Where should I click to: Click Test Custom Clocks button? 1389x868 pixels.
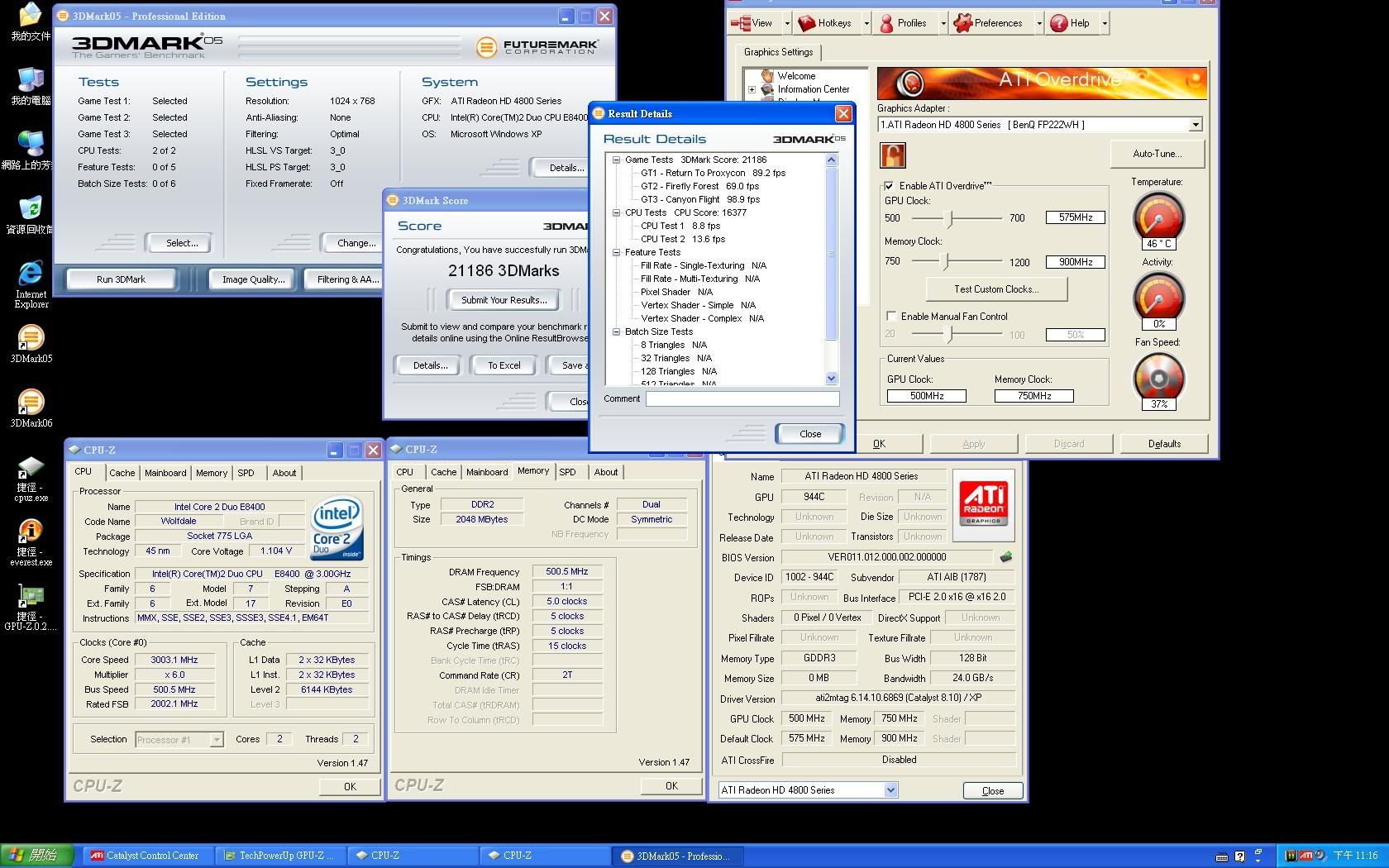(x=996, y=289)
